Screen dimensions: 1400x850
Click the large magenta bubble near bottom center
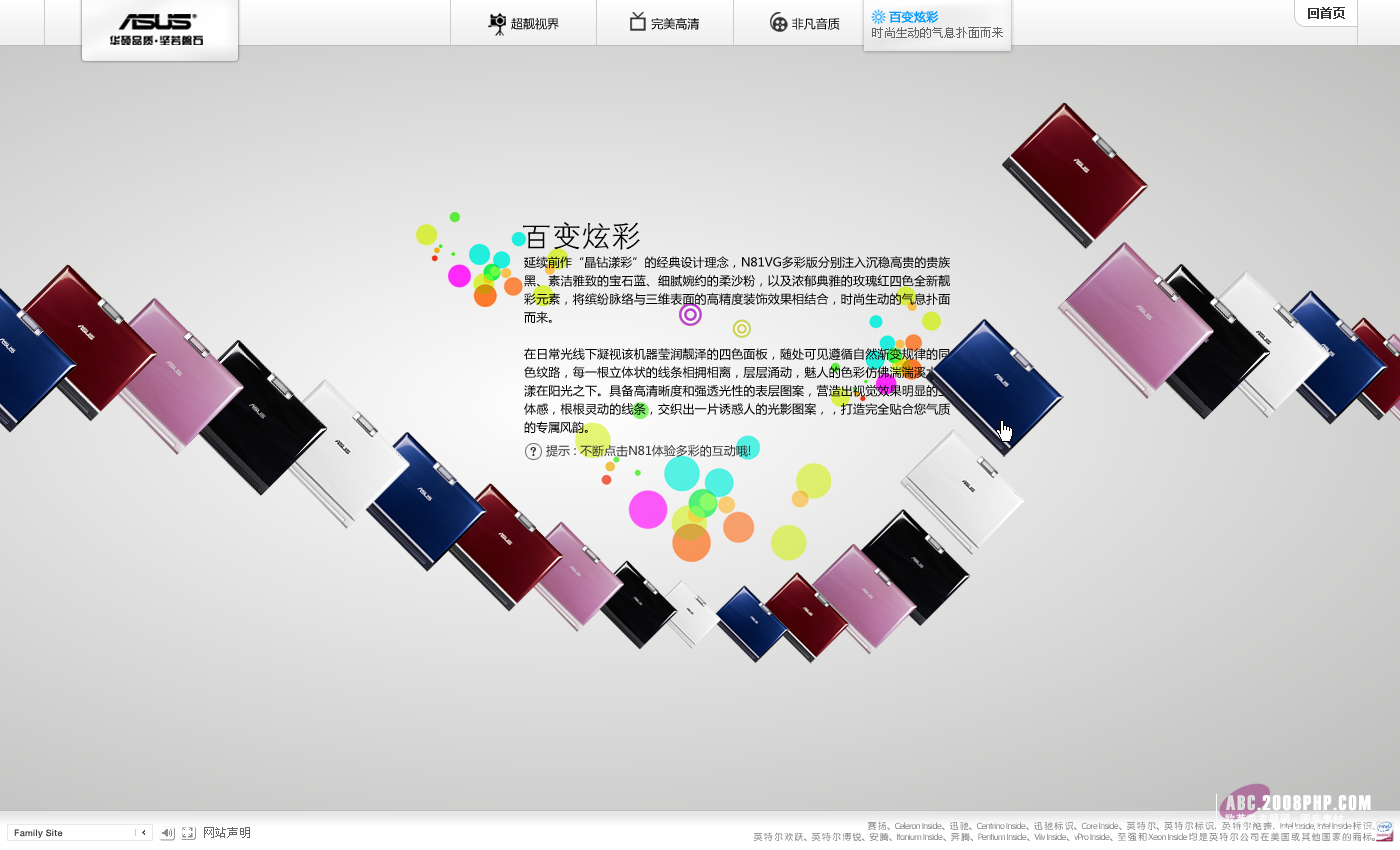[648, 509]
